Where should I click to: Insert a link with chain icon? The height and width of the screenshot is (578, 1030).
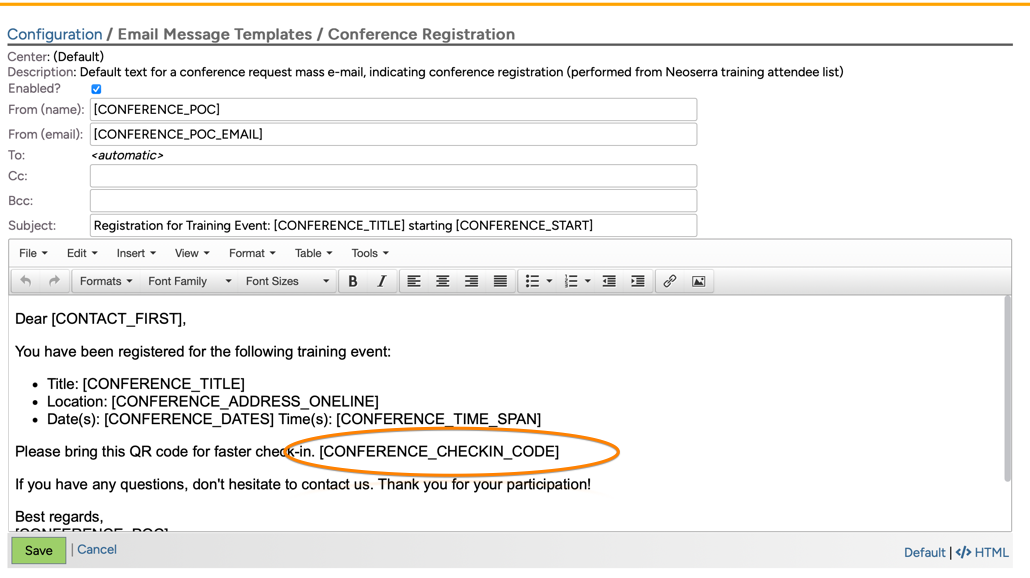(x=670, y=282)
